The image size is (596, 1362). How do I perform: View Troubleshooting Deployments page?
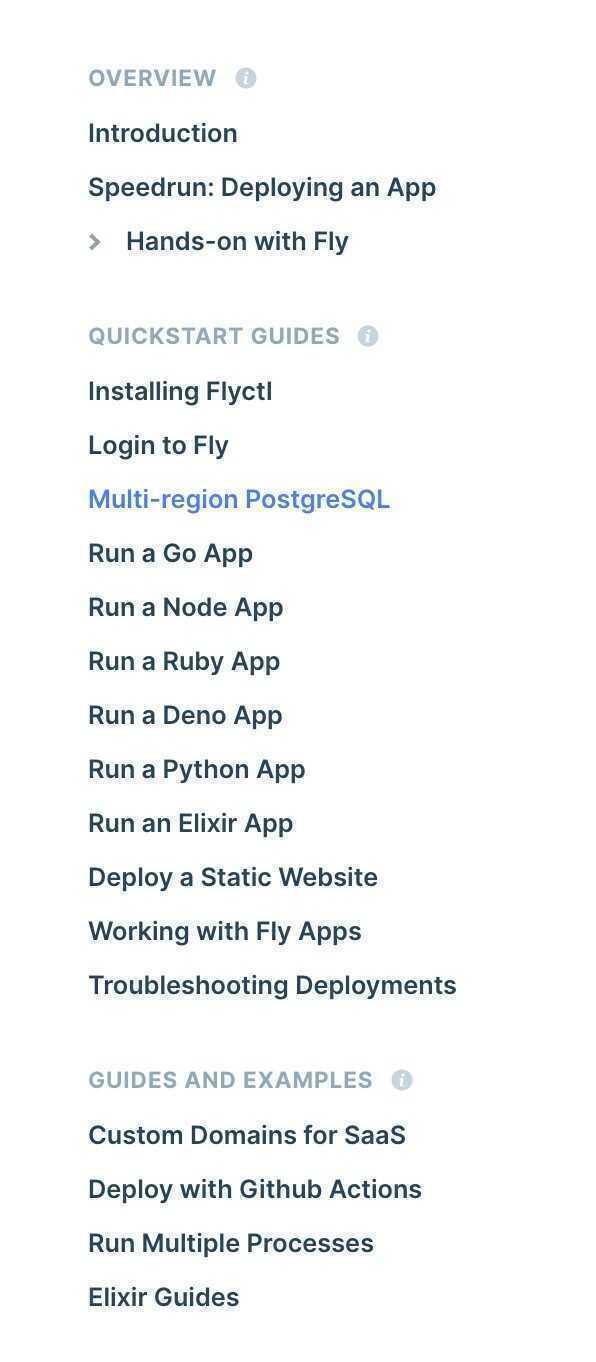click(x=272, y=985)
